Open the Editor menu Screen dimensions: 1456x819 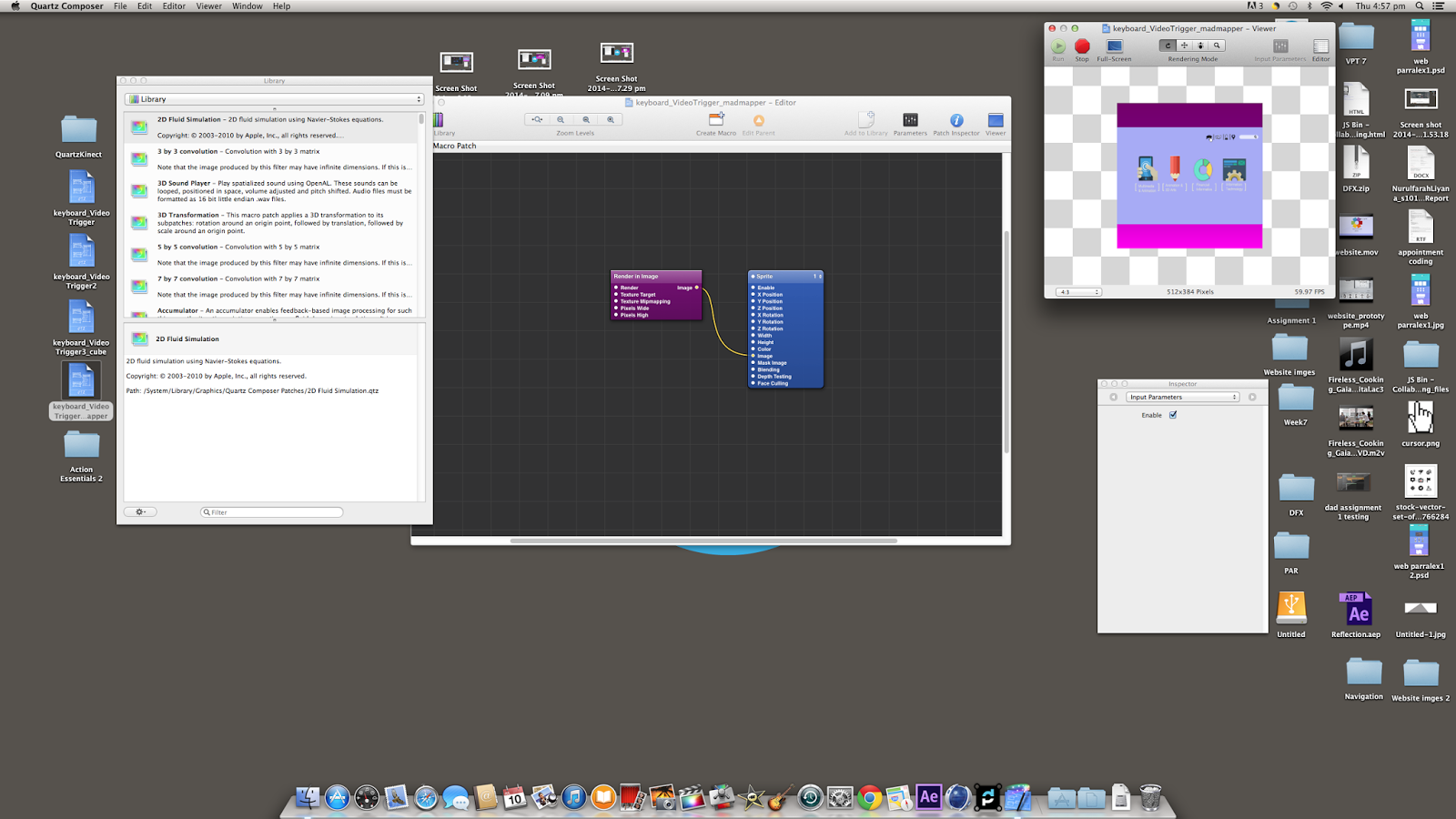(x=174, y=5)
